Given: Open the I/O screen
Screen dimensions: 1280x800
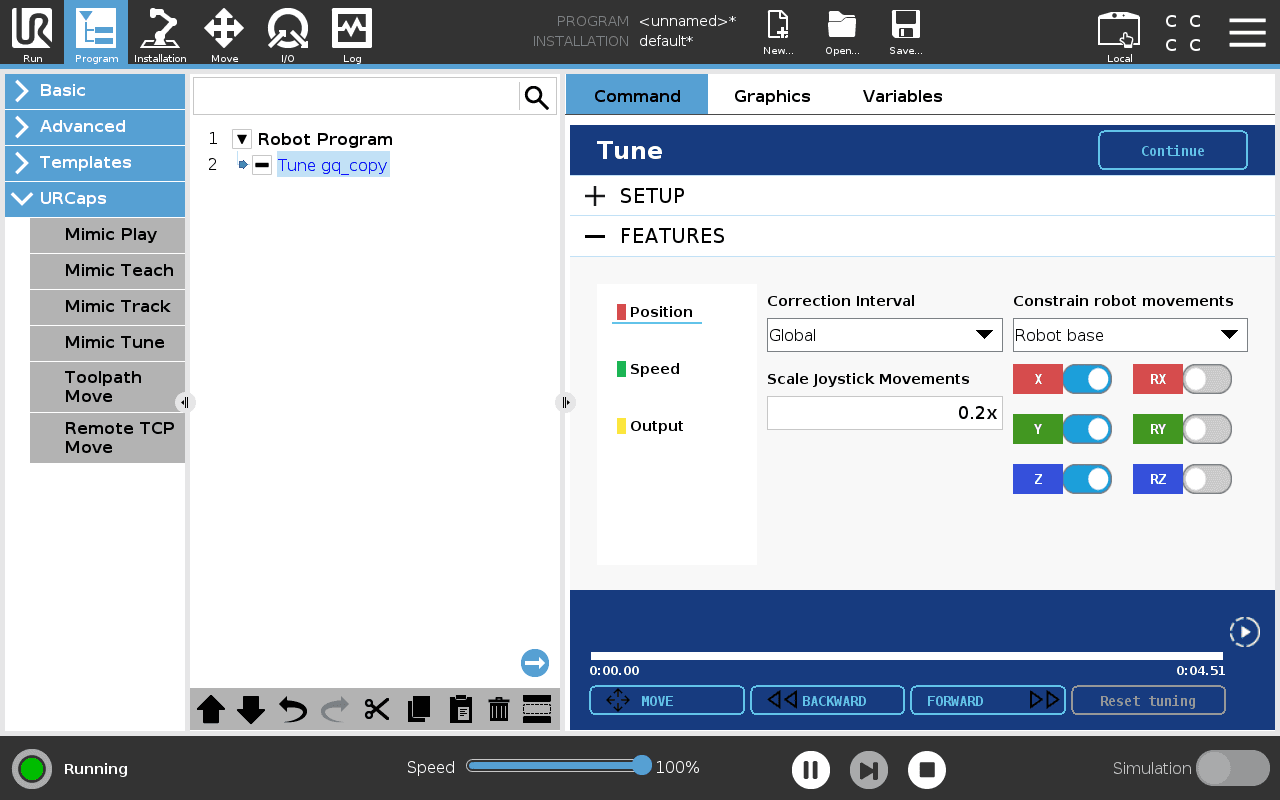Looking at the screenshot, I should 287,33.
